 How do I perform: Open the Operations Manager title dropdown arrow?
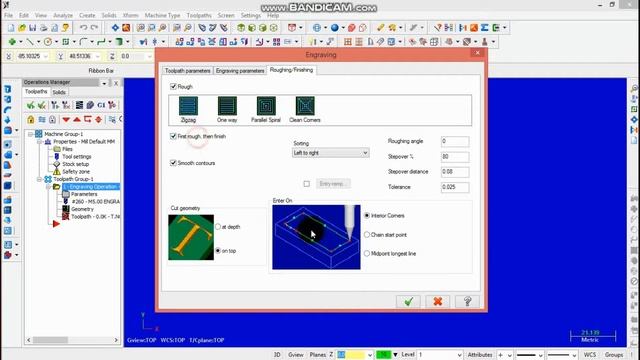tap(104, 83)
